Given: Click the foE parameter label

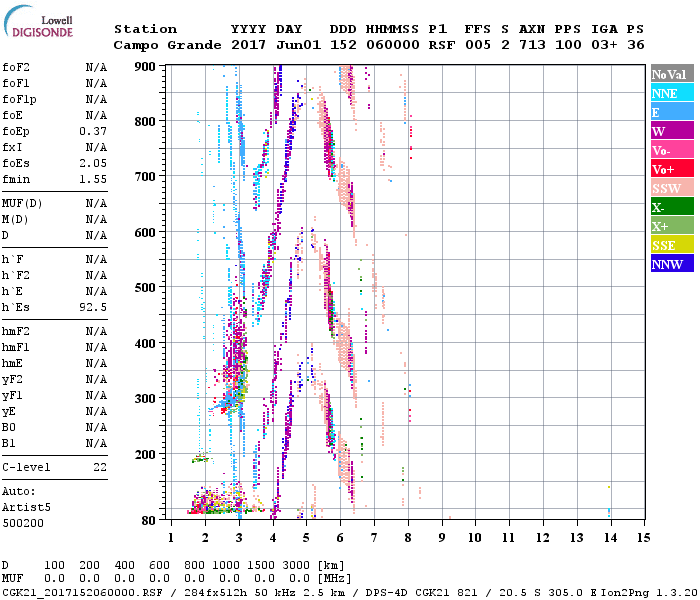Looking at the screenshot, I should 12,115.
